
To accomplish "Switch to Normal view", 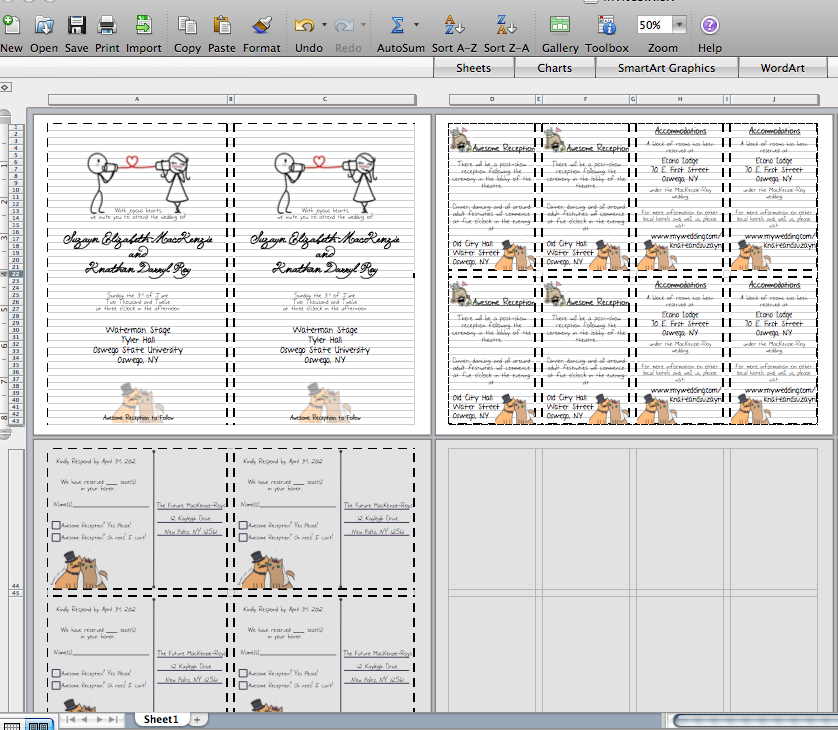I will [12, 725].
